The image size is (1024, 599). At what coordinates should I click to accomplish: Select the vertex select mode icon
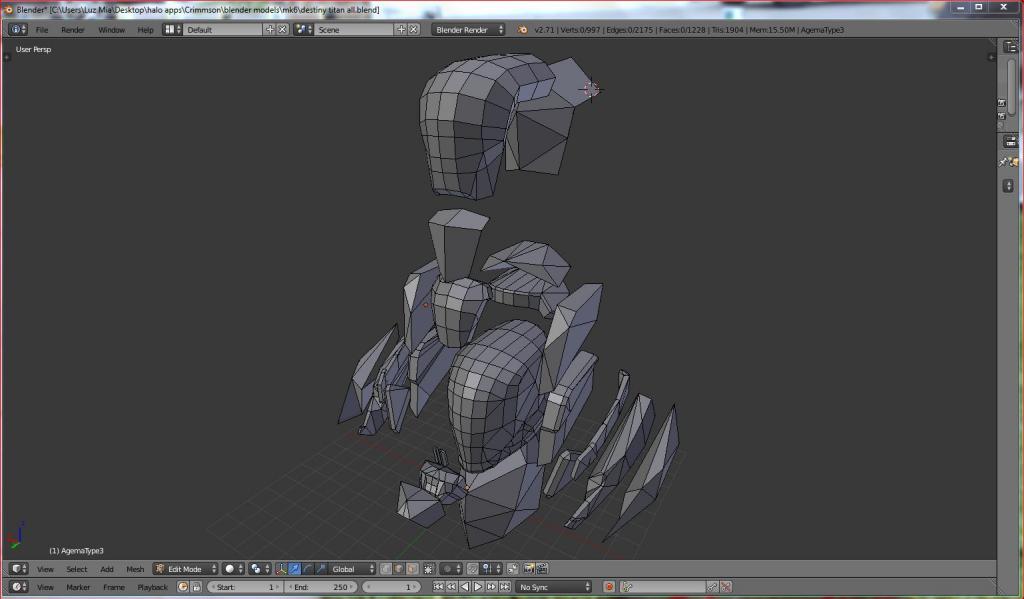386,569
